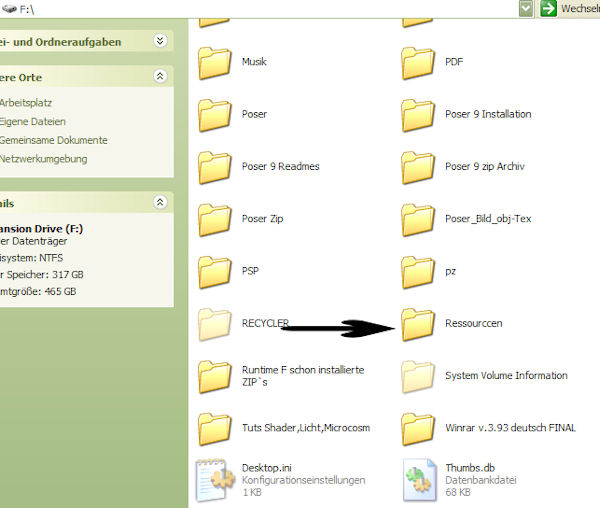Select the Poser 9 Readmes folder icon
600x508 pixels.
click(x=215, y=168)
